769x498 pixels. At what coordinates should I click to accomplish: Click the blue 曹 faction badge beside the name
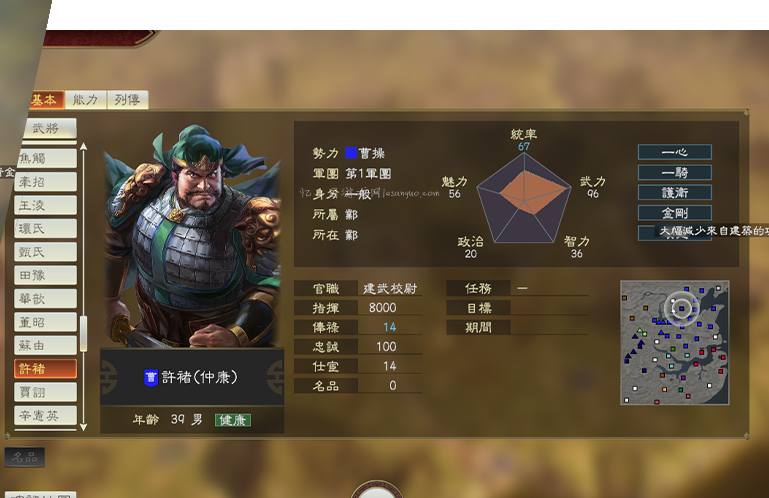pyautogui.click(x=151, y=377)
